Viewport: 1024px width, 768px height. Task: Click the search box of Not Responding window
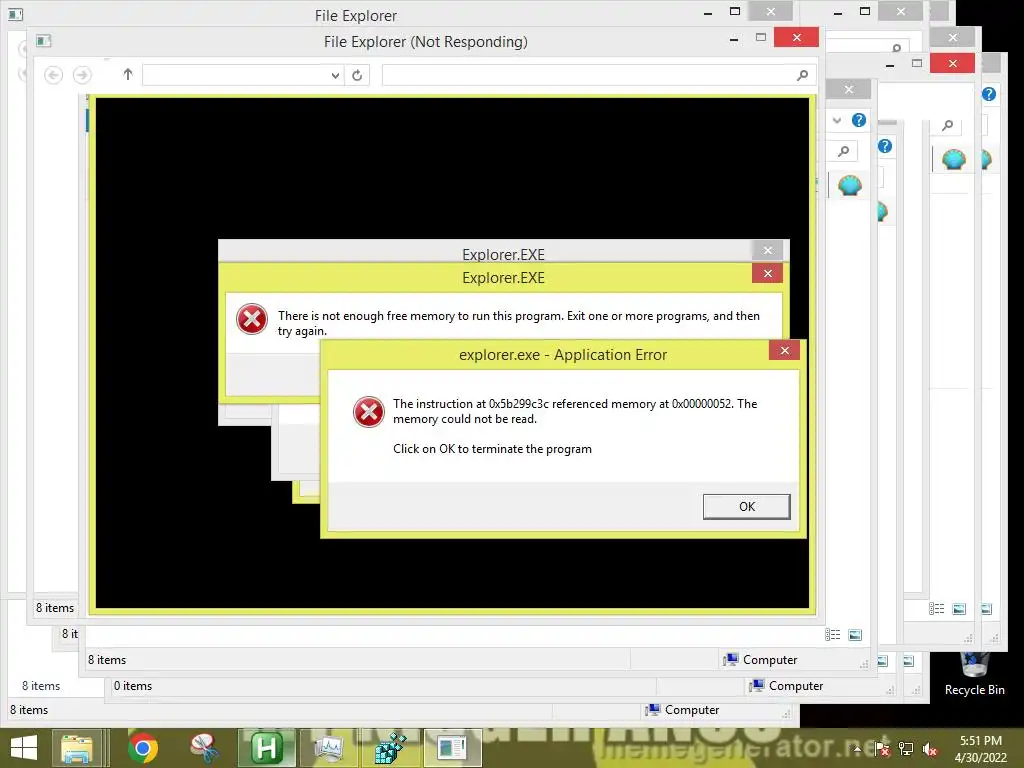(x=600, y=75)
